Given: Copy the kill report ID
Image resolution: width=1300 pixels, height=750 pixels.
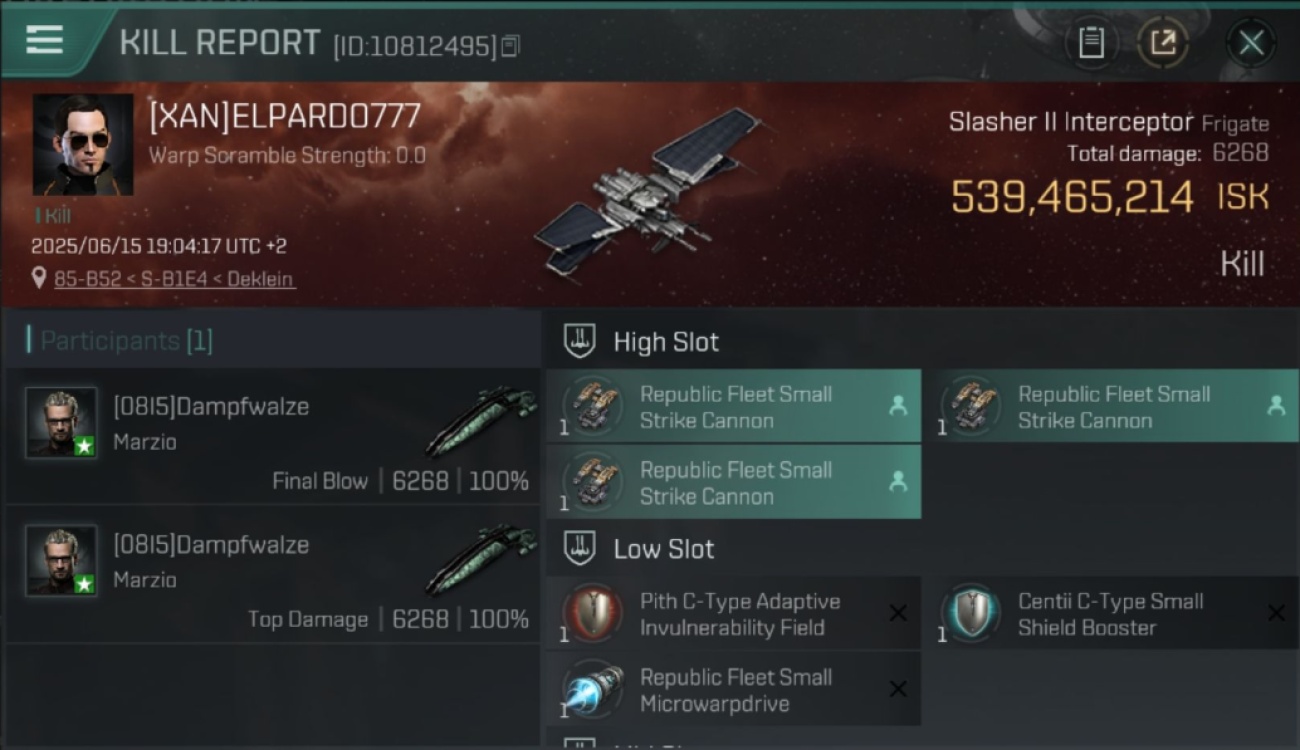Looking at the screenshot, I should click(510, 46).
